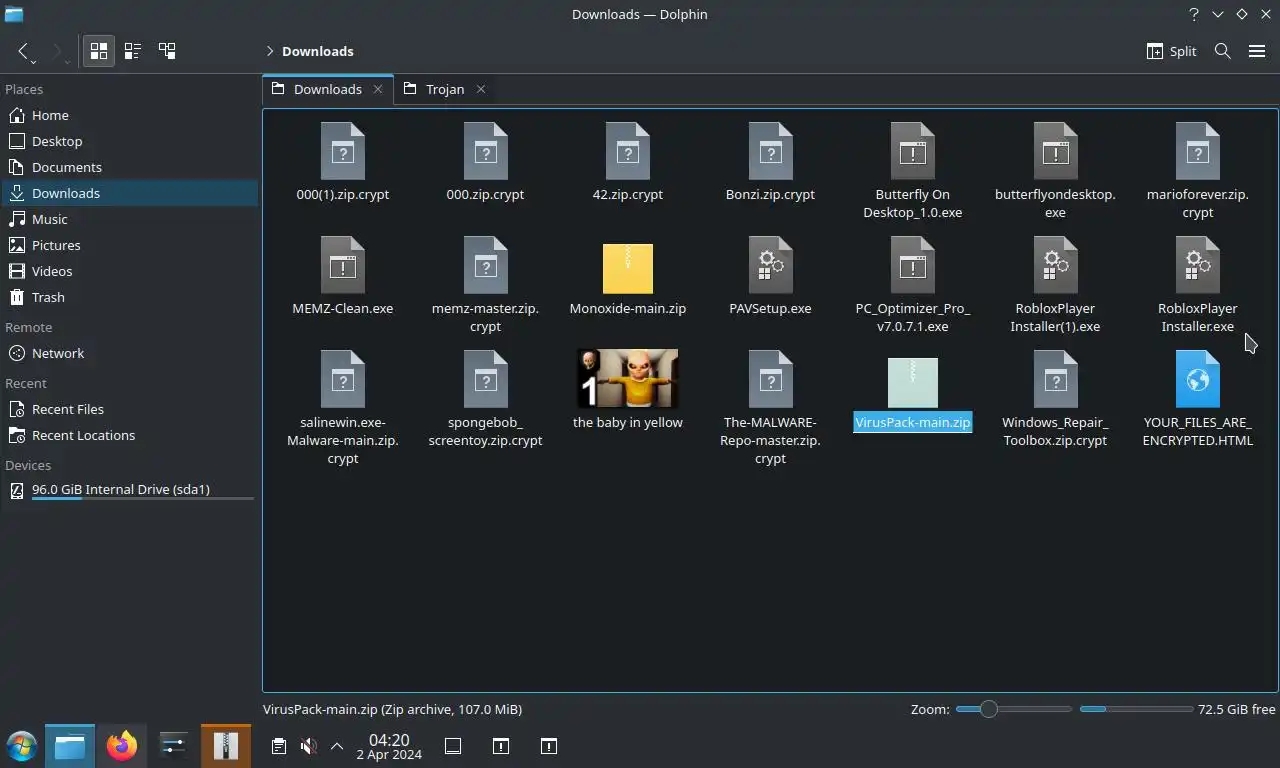Viewport: 1280px width, 768px height.
Task: Open Home in Places
Action: coord(129,115)
